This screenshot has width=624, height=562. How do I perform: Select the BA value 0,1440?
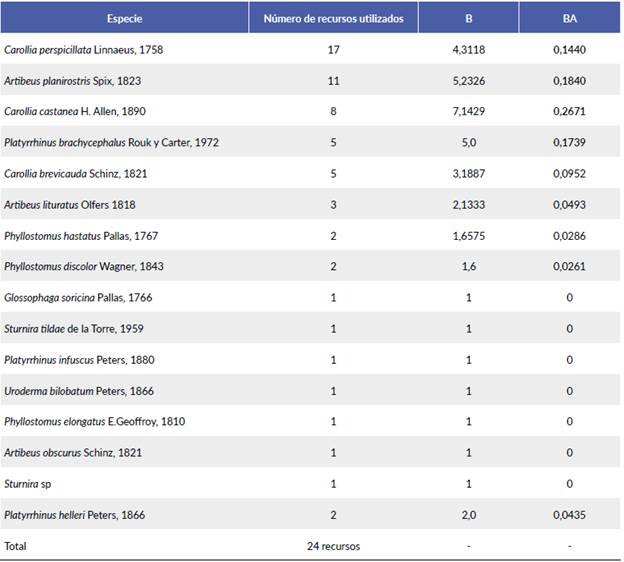(x=570, y=49)
